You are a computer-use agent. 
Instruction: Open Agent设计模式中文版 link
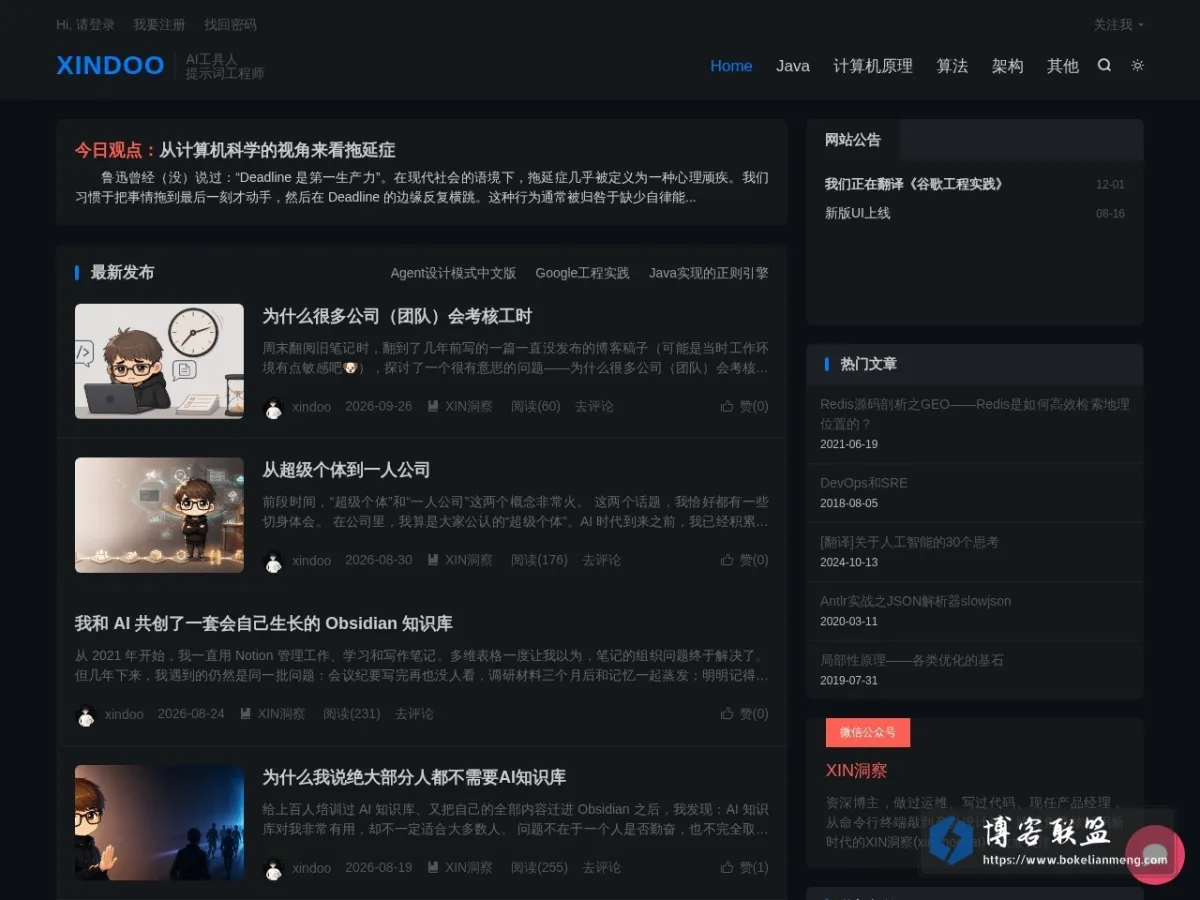(x=453, y=273)
